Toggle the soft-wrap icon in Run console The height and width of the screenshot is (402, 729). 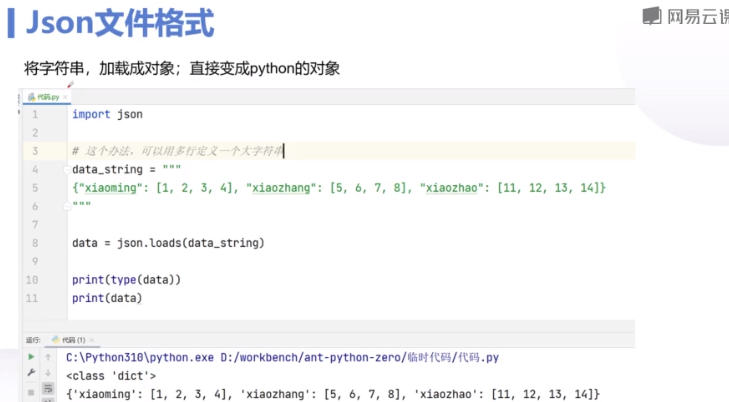[48, 388]
